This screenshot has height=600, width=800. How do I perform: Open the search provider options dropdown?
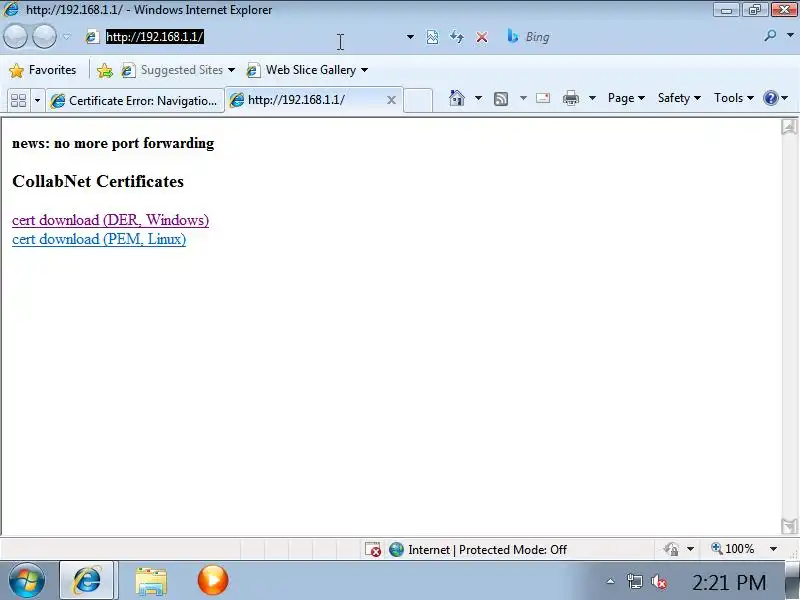tap(790, 36)
